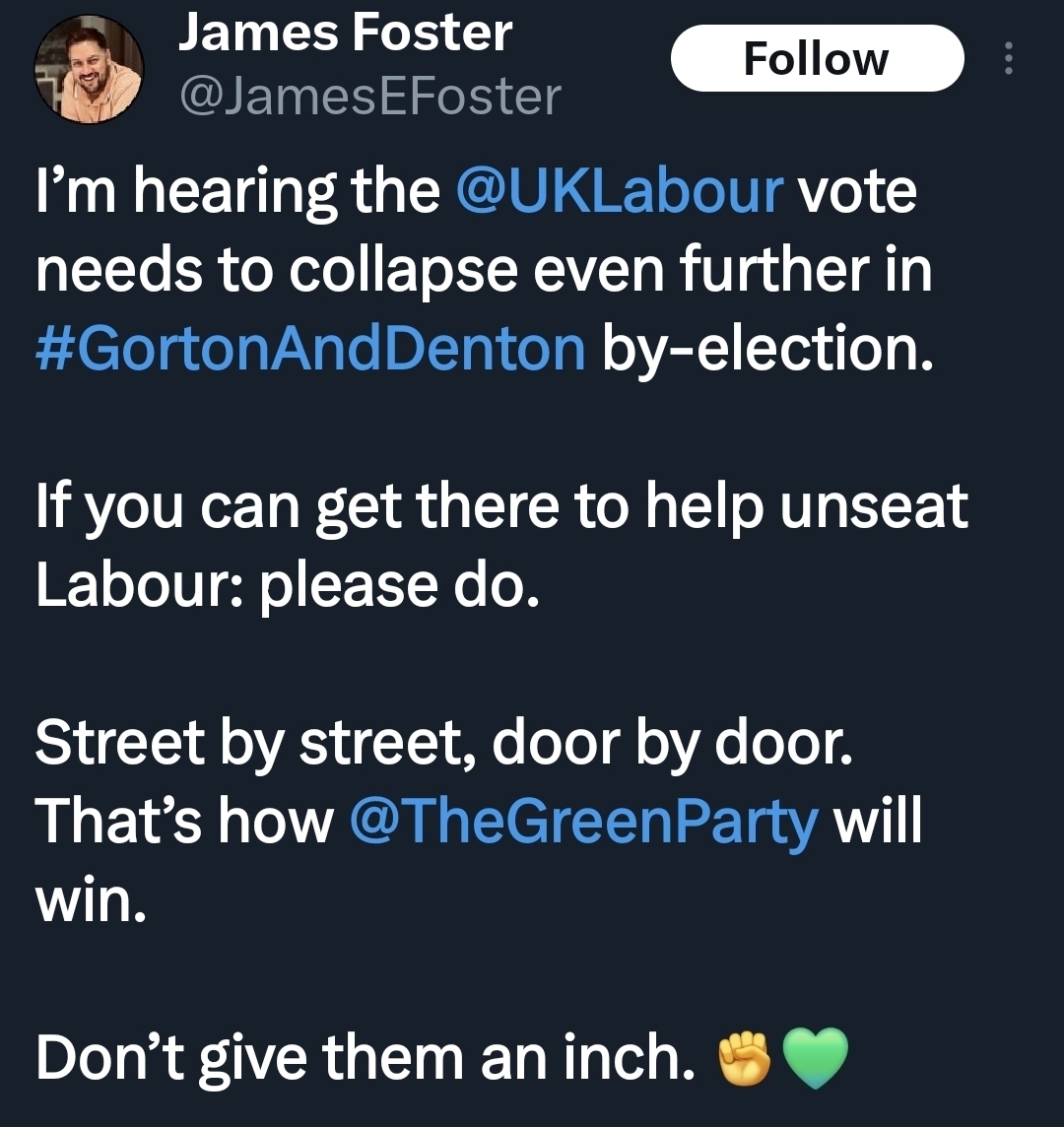Open the tweet's three-dot more options menu
Viewport: 1064px width, 1127px height.
coord(1007,59)
